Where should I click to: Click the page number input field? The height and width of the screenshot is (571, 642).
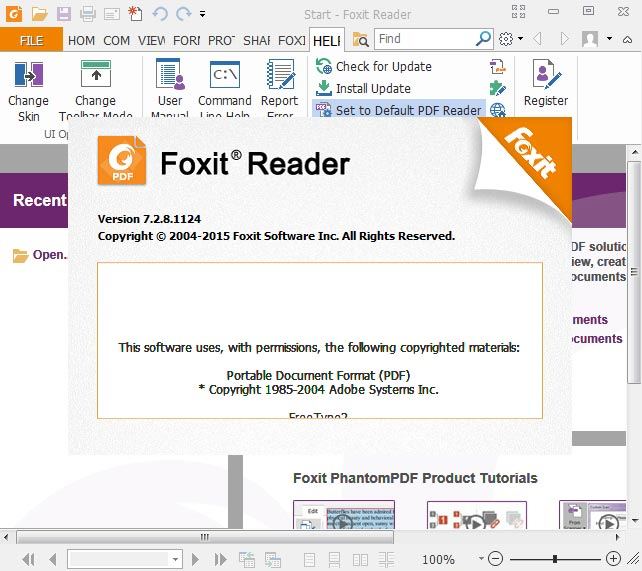118,559
